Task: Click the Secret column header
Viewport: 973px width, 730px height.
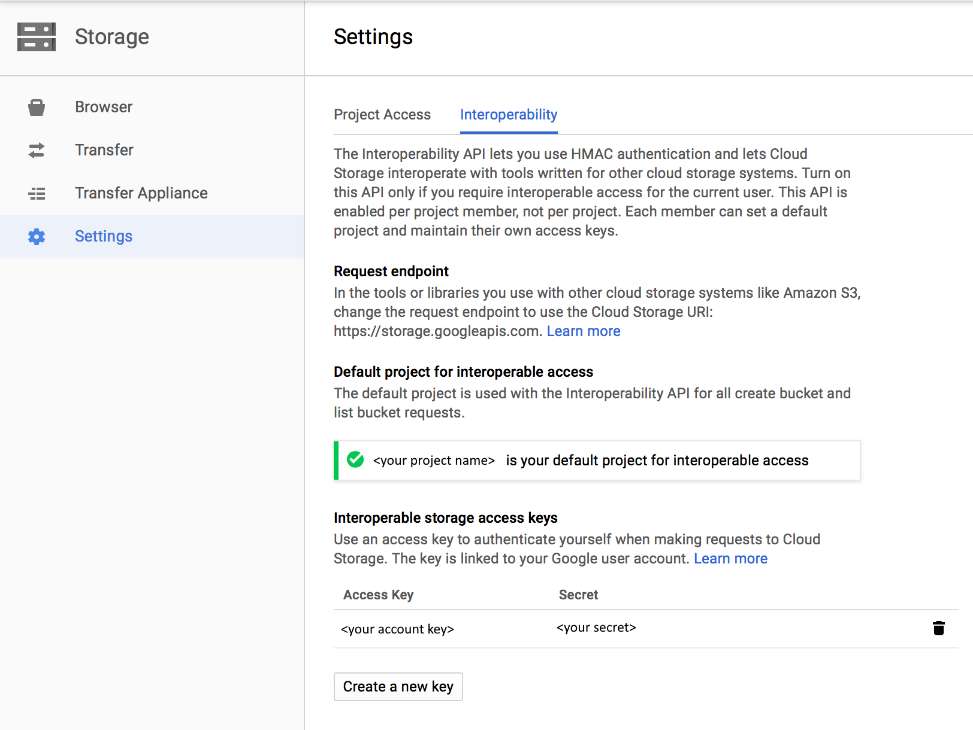Action: 578,595
